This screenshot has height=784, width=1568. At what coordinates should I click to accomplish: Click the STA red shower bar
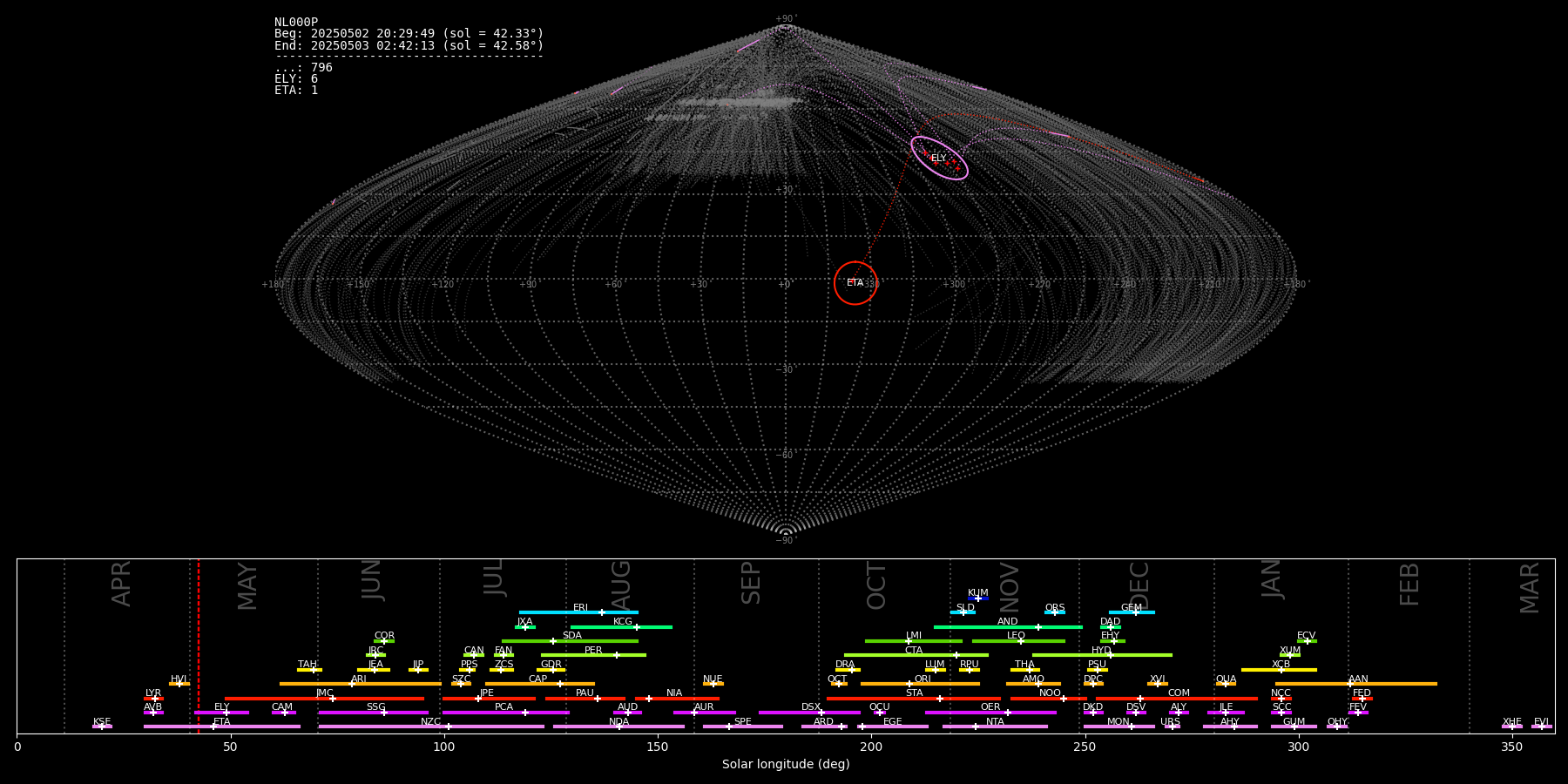(x=914, y=699)
